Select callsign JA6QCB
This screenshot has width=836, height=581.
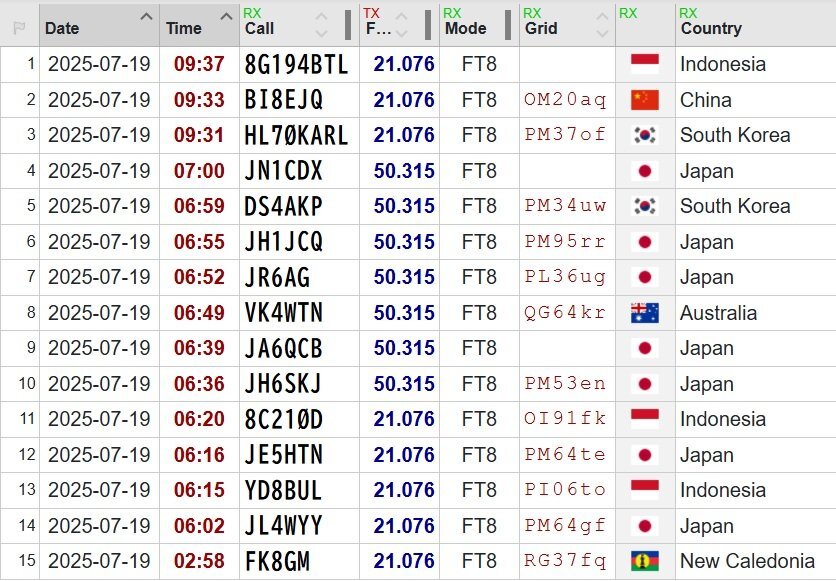(284, 349)
